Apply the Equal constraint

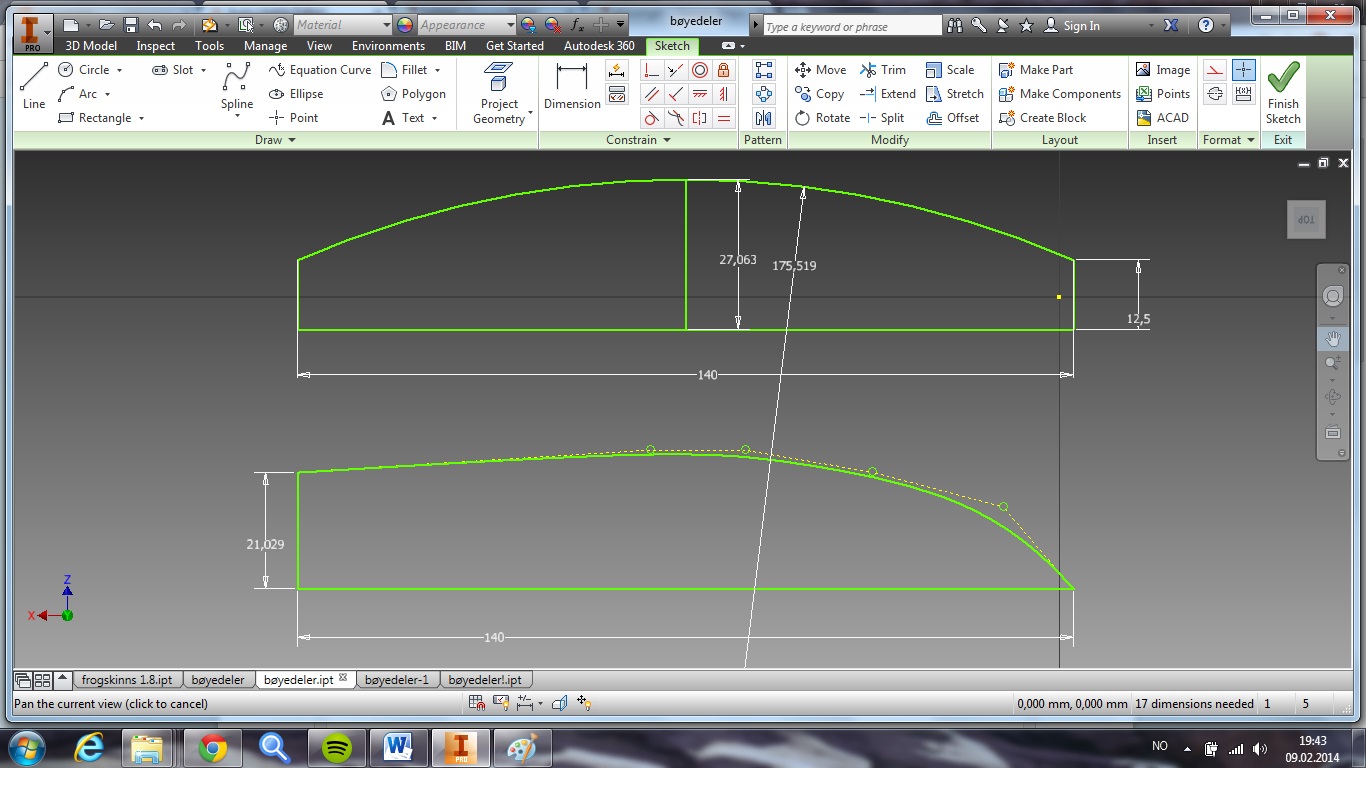click(724, 118)
